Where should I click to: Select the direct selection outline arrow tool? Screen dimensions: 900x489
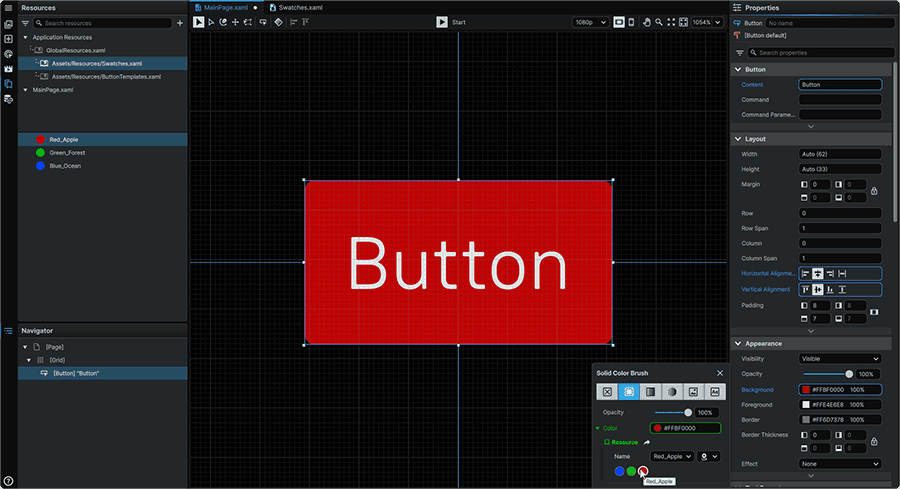tap(211, 22)
